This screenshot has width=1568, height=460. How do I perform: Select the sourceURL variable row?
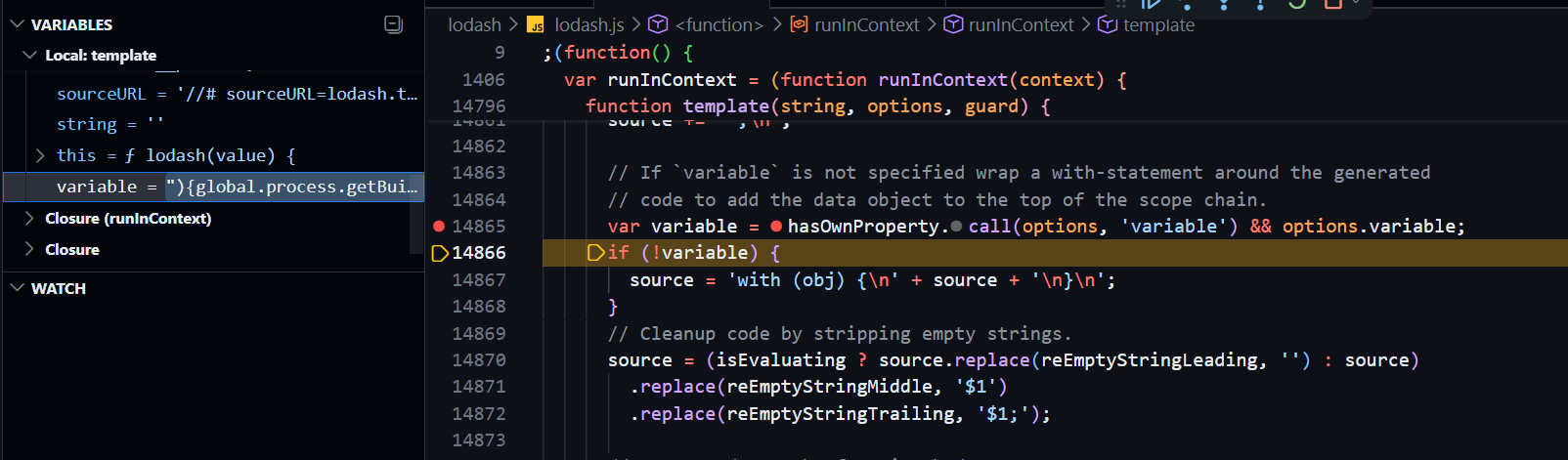[x=213, y=94]
